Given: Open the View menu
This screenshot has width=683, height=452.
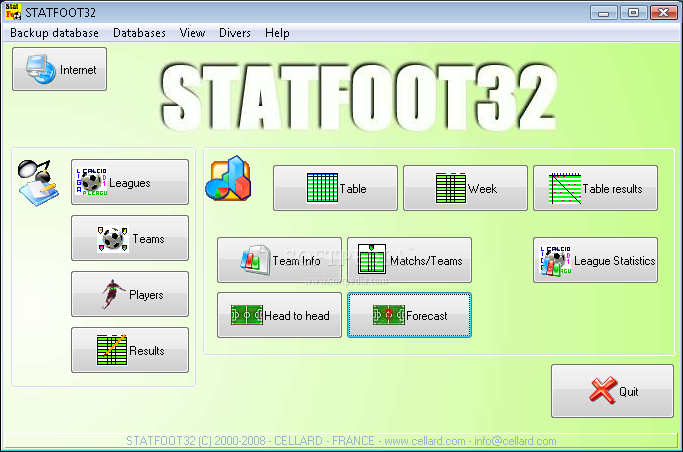Looking at the screenshot, I should [192, 33].
